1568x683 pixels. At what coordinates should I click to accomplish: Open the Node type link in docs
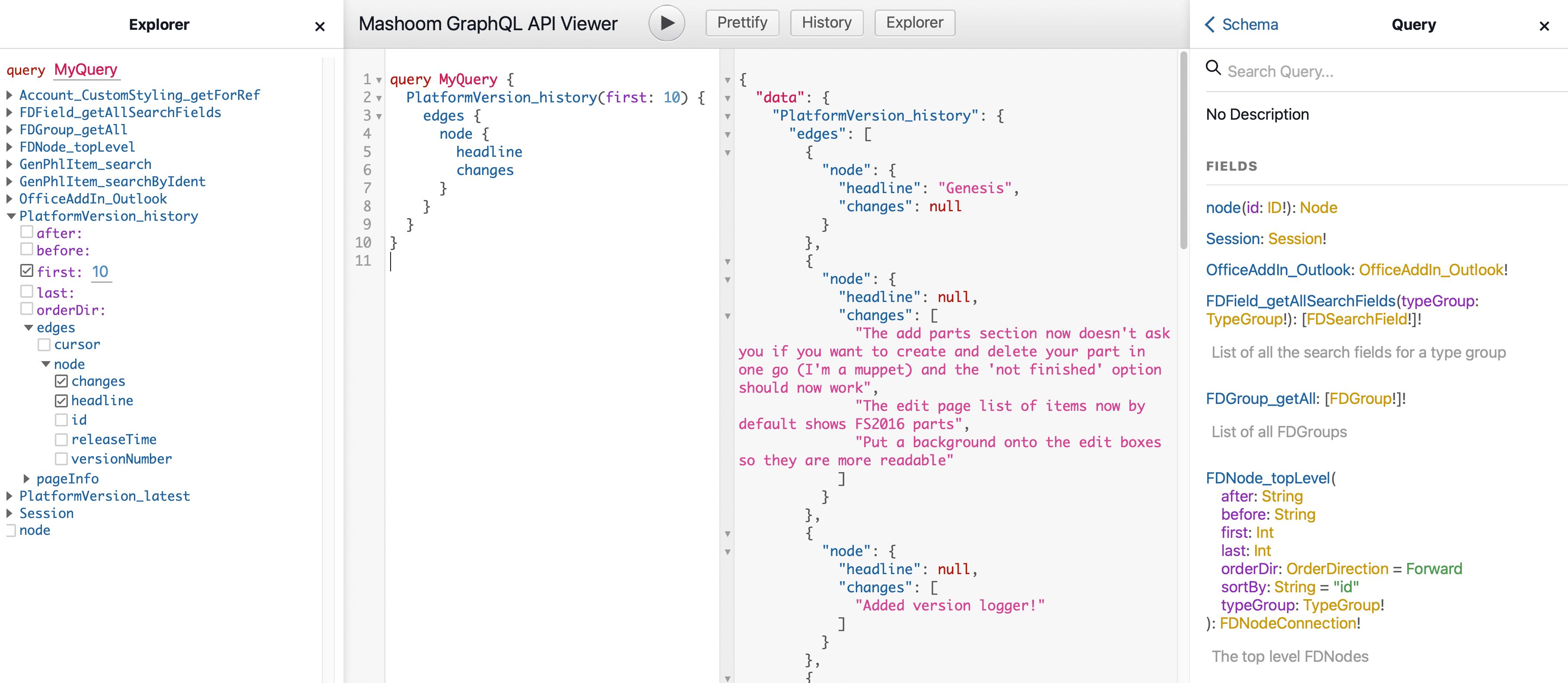tap(1318, 207)
